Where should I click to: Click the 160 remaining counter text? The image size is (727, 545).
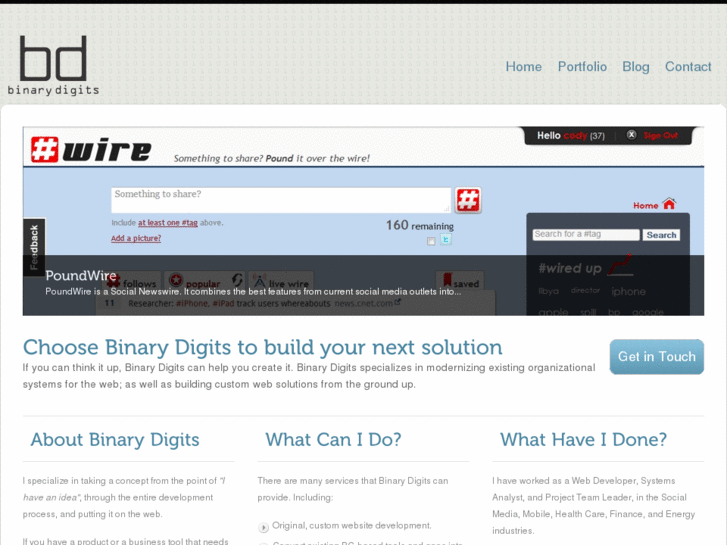[420, 225]
